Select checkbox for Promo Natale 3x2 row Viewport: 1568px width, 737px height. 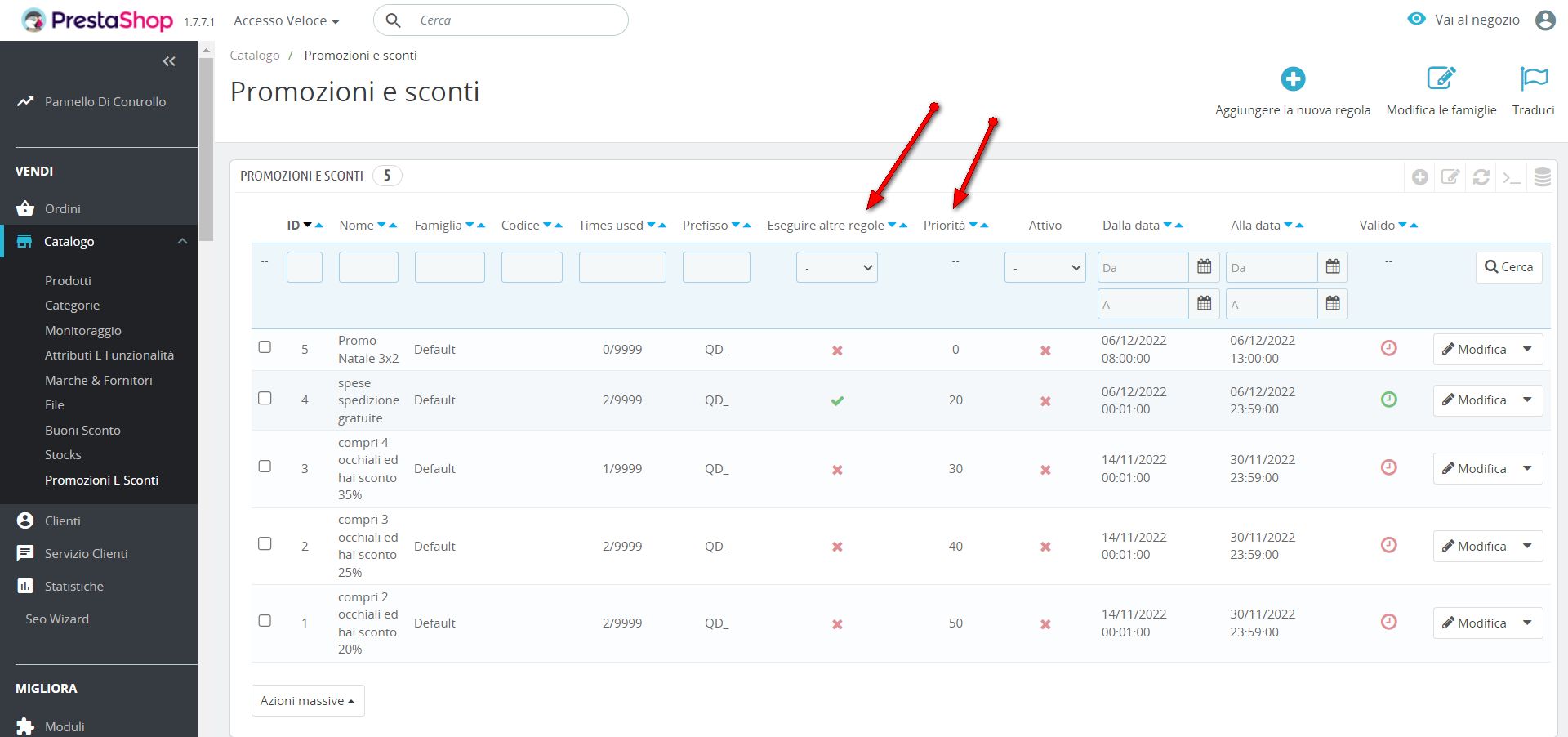[x=265, y=347]
